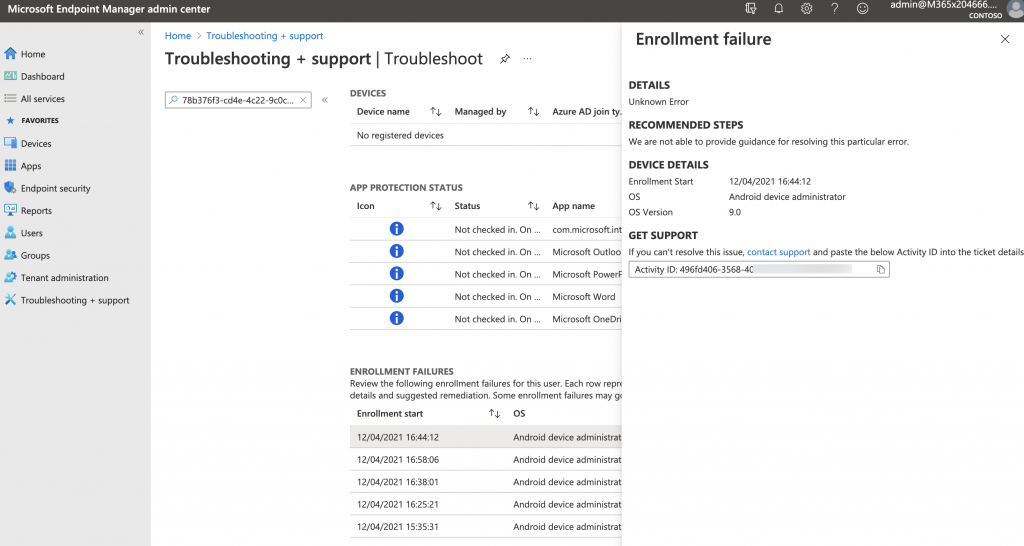Click Microsoft Word app name cell

click(x=584, y=297)
